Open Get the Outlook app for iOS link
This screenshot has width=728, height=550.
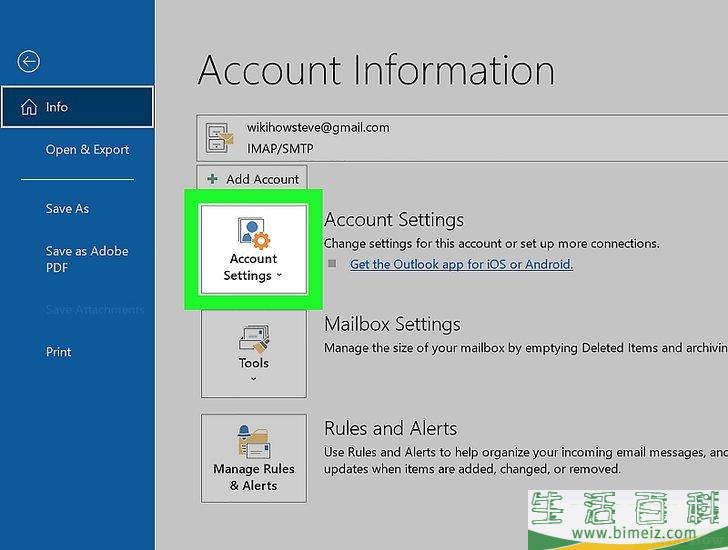pos(462,264)
